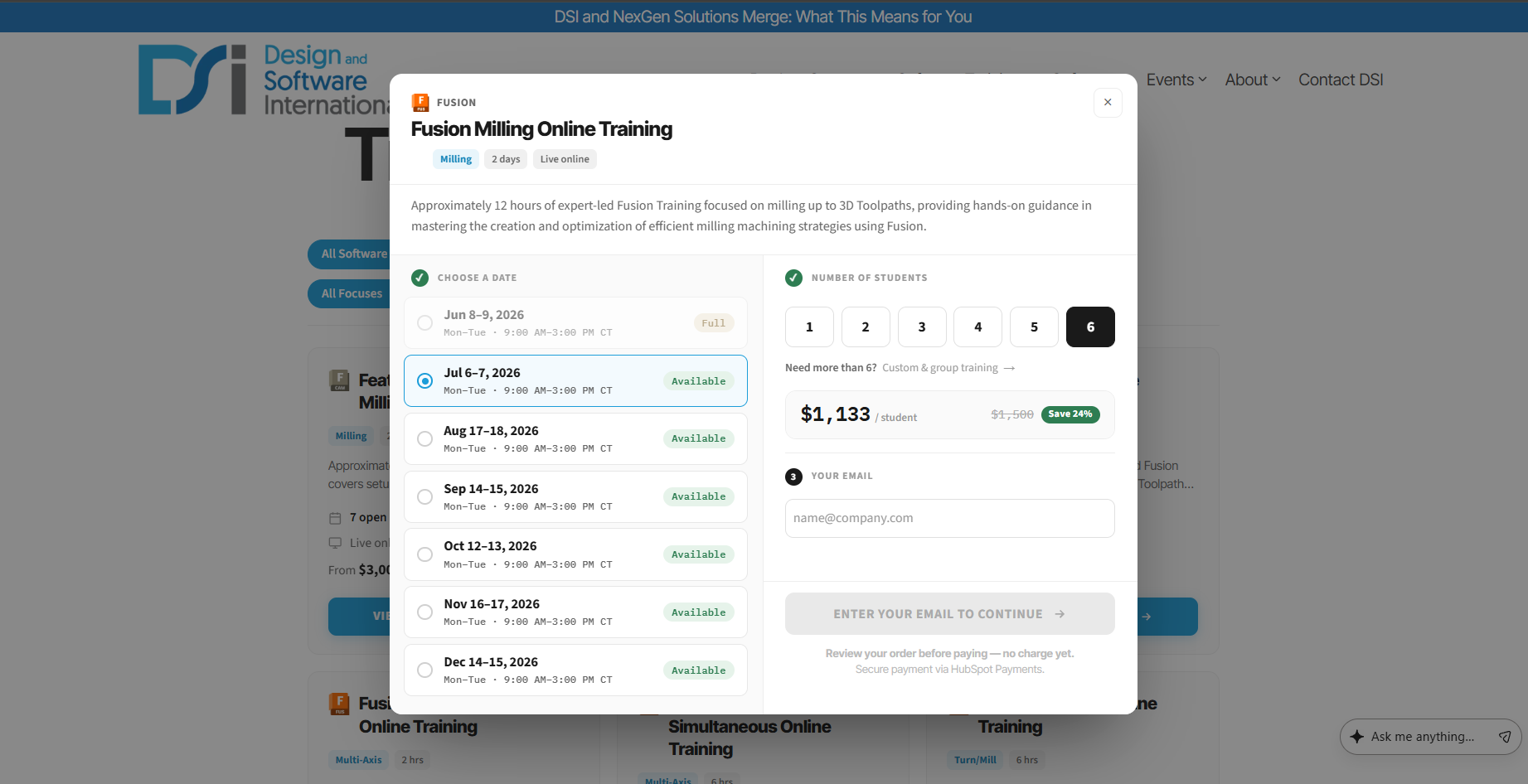Click arrow on the background card blue button

pyautogui.click(x=1147, y=617)
